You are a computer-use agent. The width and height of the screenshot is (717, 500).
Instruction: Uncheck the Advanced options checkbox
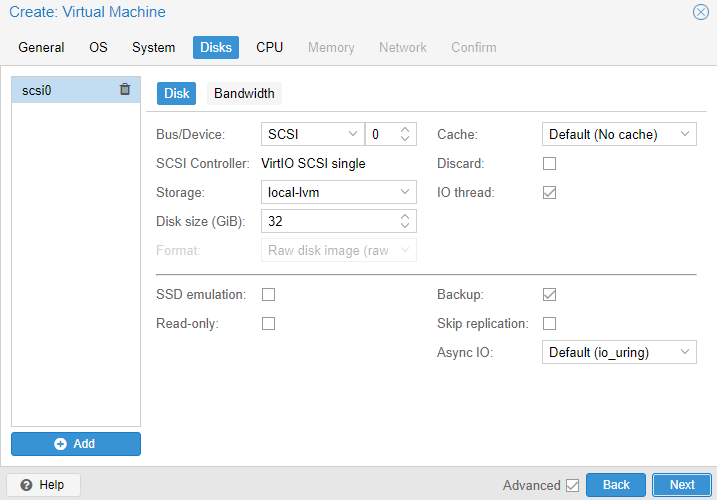[x=572, y=485]
